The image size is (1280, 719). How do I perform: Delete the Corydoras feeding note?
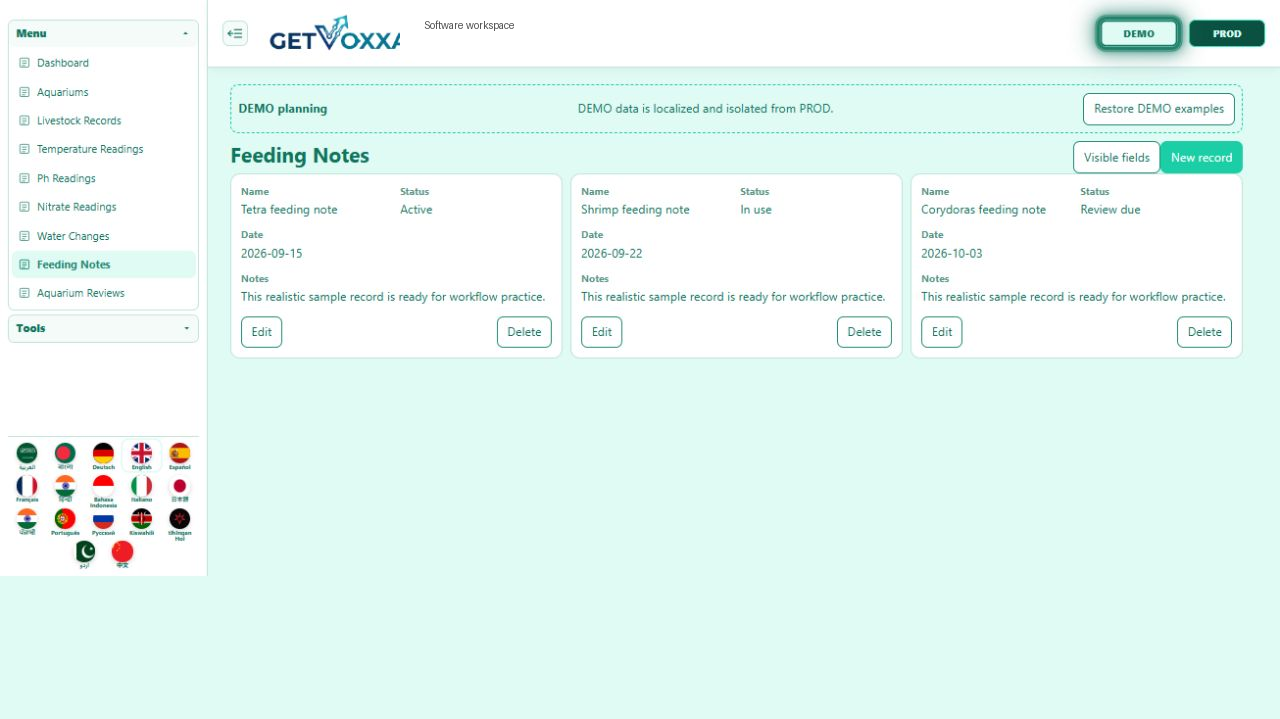coord(1205,332)
